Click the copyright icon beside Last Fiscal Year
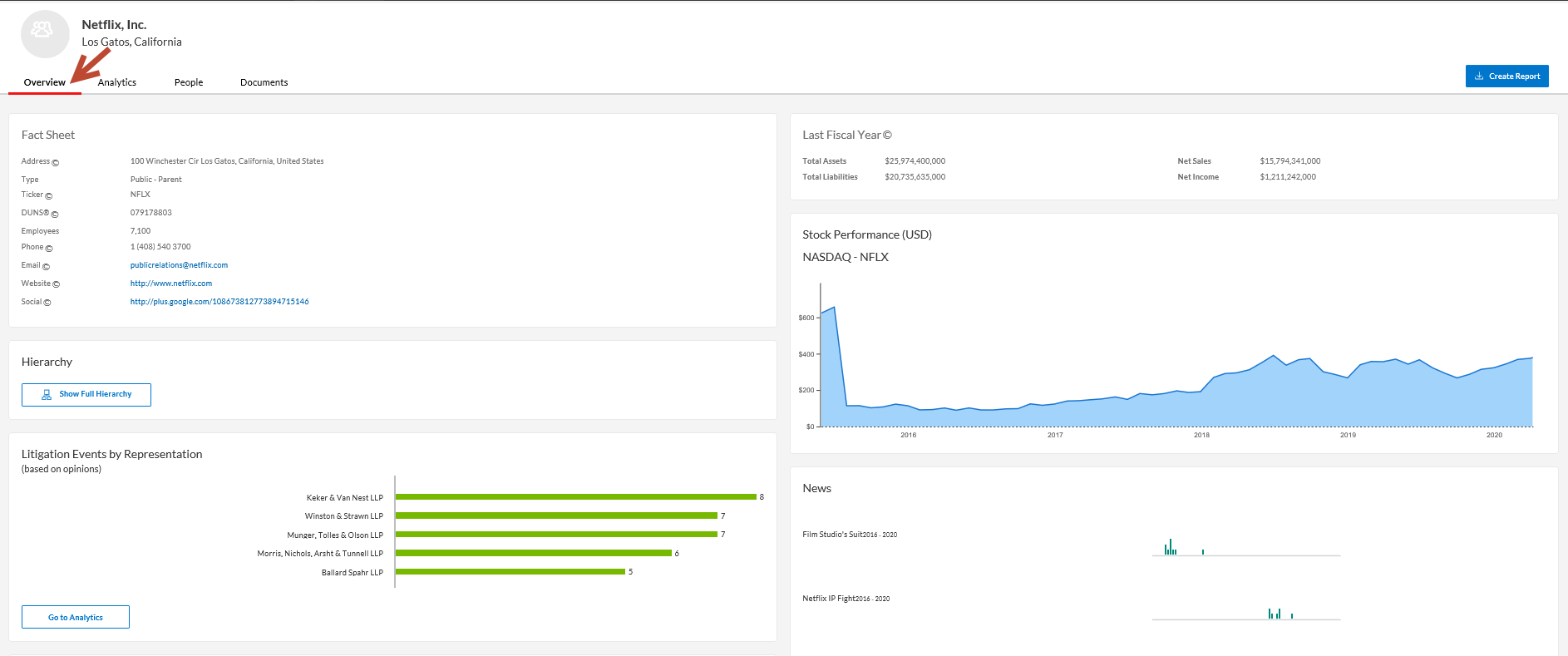The height and width of the screenshot is (656, 1568). point(887,135)
